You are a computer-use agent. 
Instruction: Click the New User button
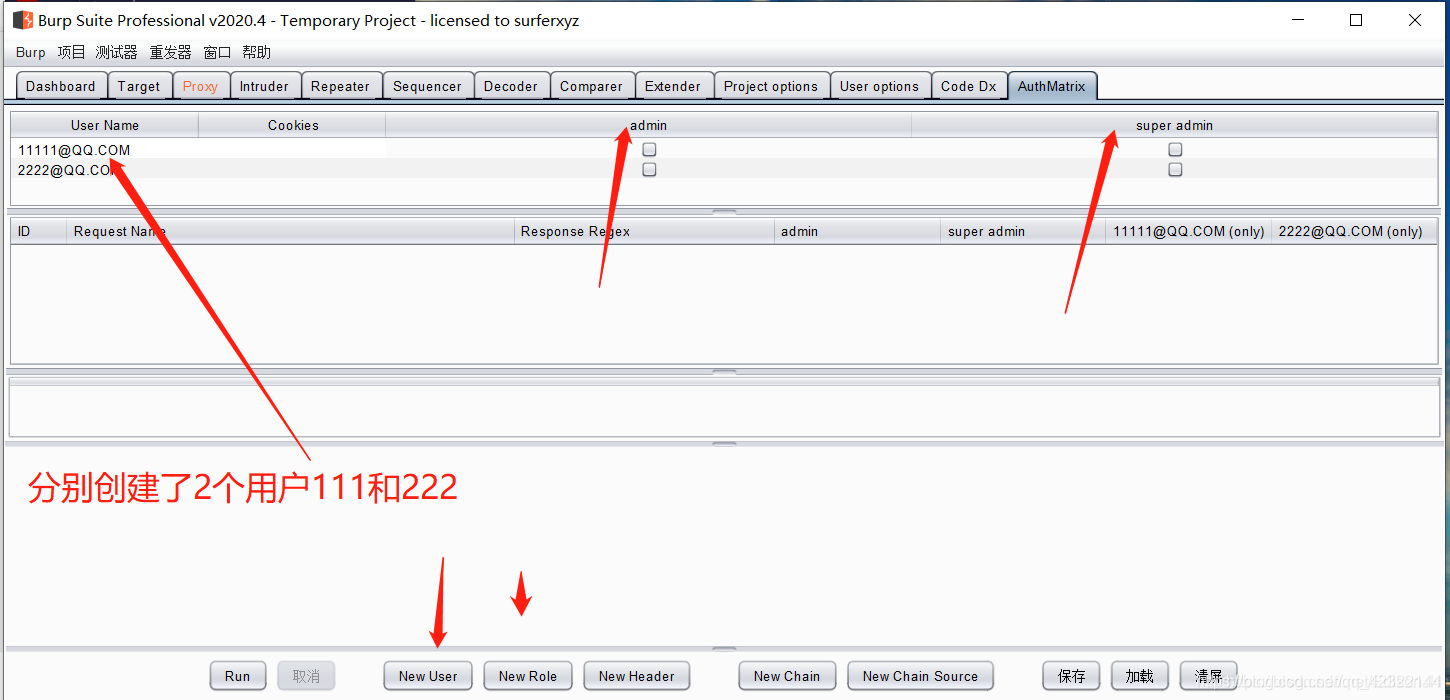point(428,676)
